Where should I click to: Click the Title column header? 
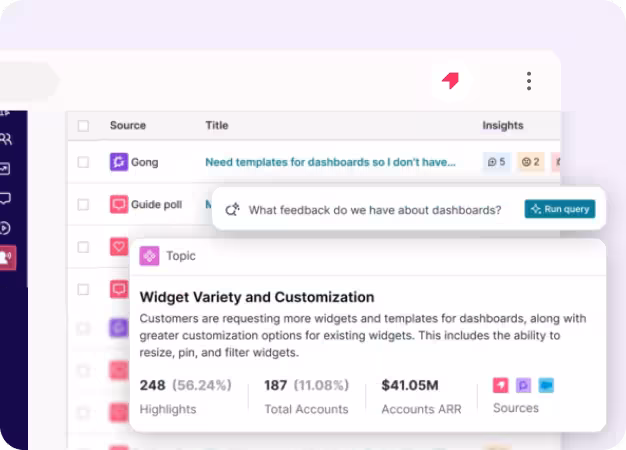tap(217, 125)
